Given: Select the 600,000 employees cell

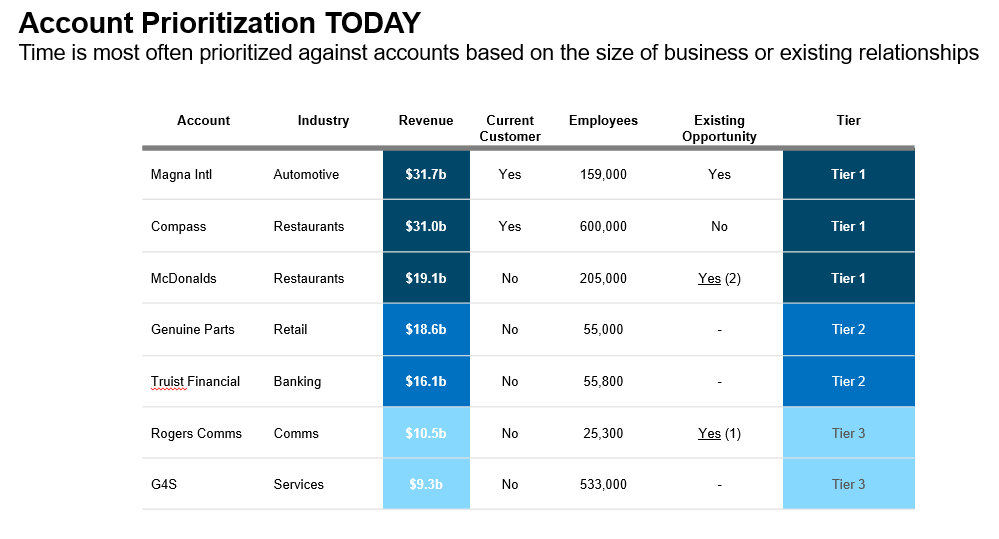Looking at the screenshot, I should coord(603,226).
